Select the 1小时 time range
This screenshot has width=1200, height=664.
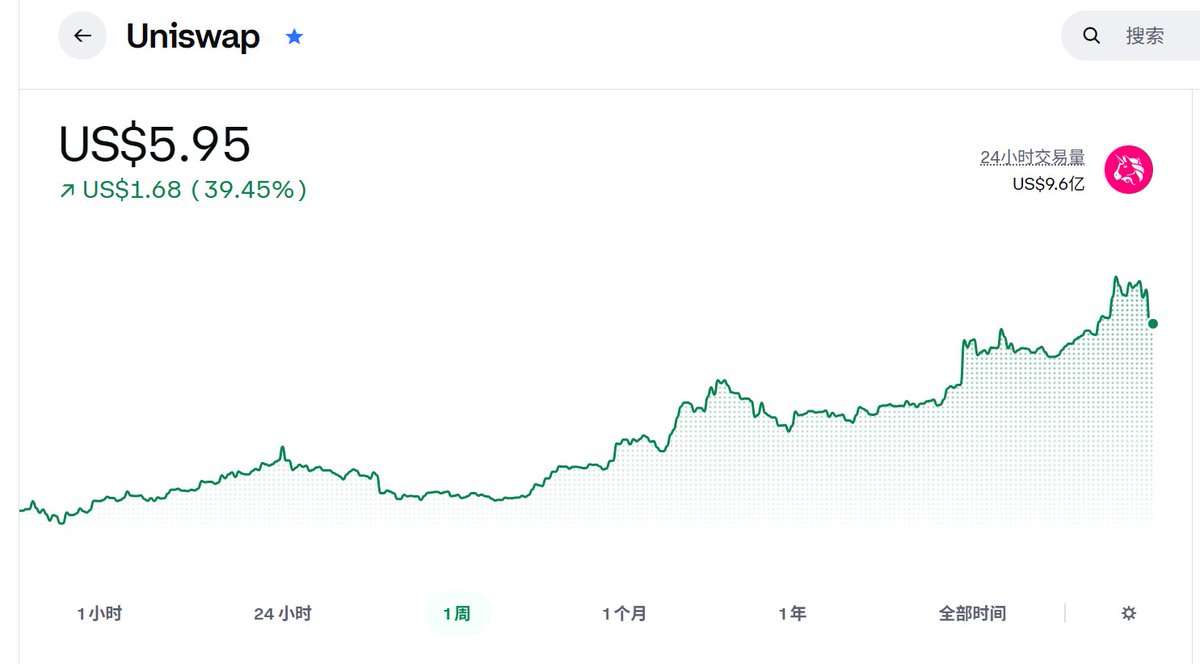coord(100,613)
